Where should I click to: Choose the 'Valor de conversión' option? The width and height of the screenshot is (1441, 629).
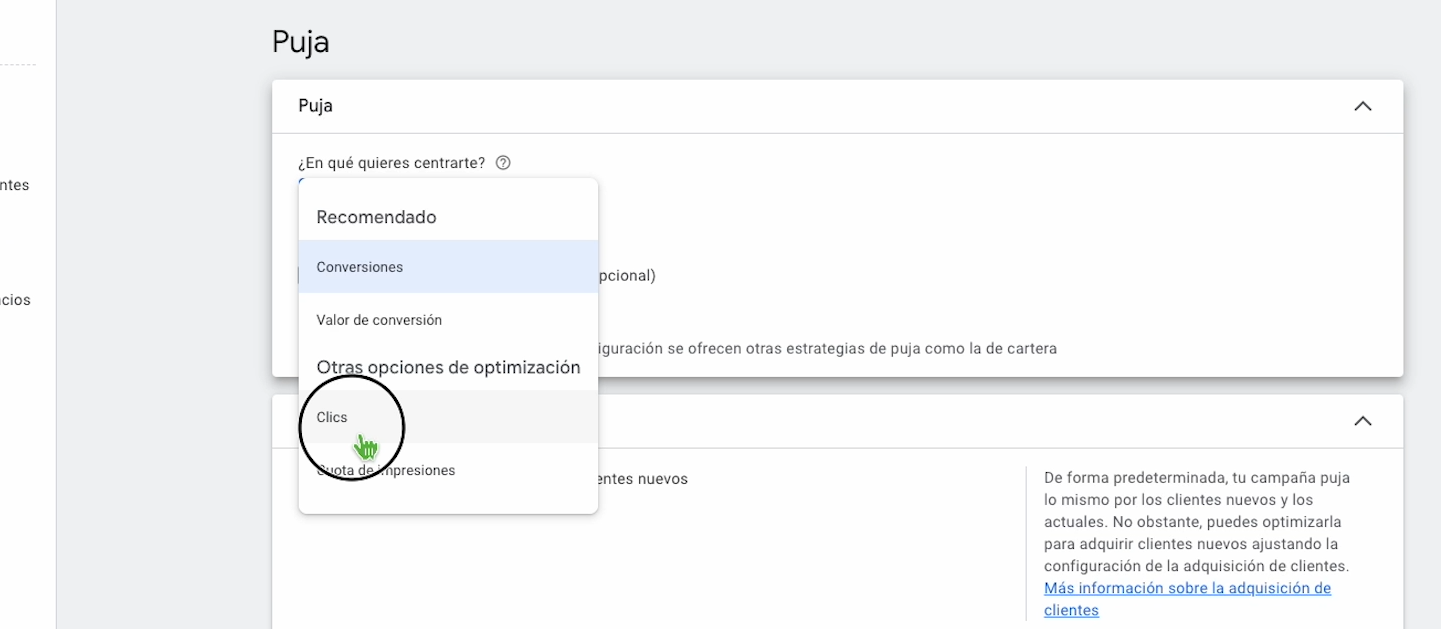point(379,320)
